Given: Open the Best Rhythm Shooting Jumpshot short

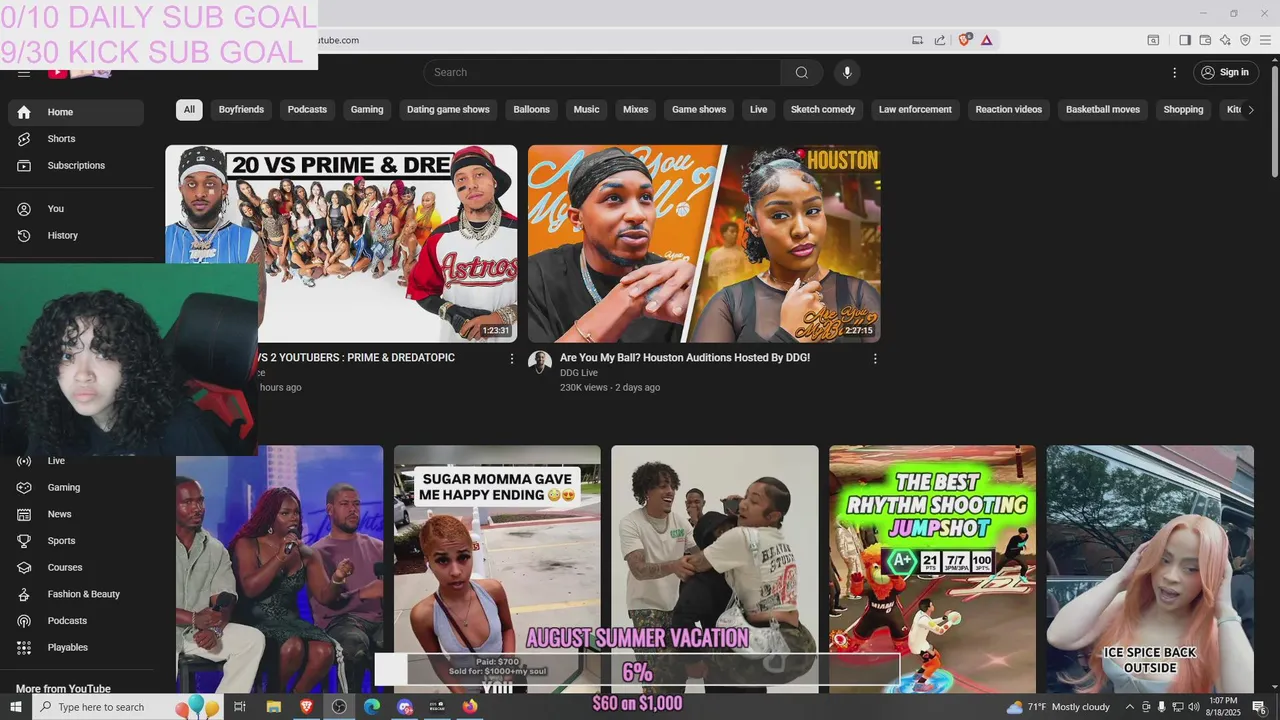Looking at the screenshot, I should click(x=932, y=569).
